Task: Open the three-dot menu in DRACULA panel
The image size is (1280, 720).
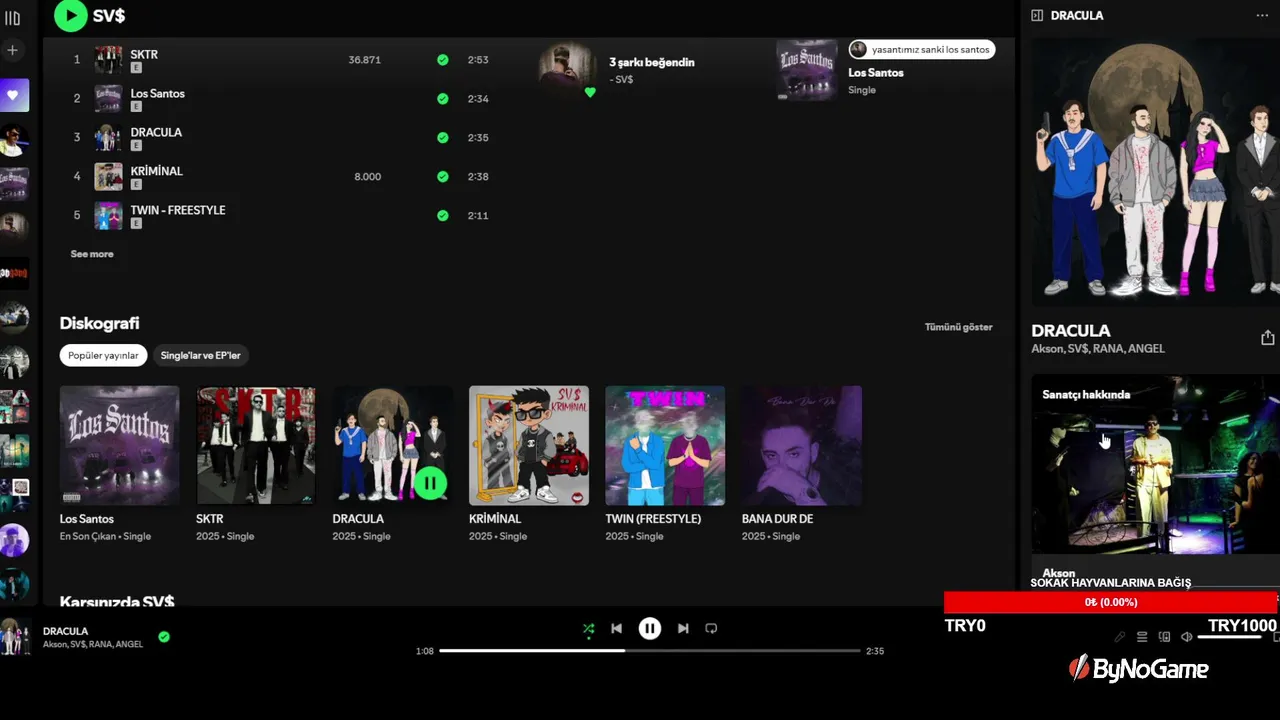Action: click(1262, 15)
